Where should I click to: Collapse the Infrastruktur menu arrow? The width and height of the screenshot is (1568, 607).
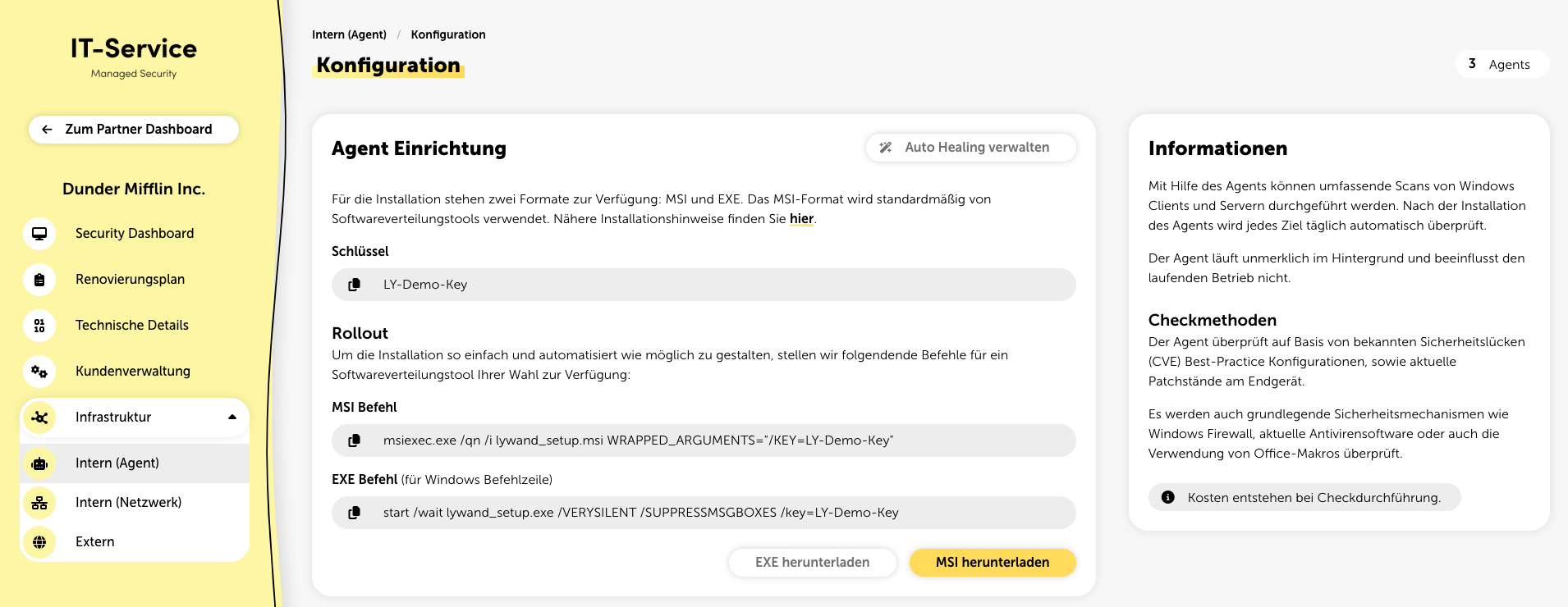point(232,418)
